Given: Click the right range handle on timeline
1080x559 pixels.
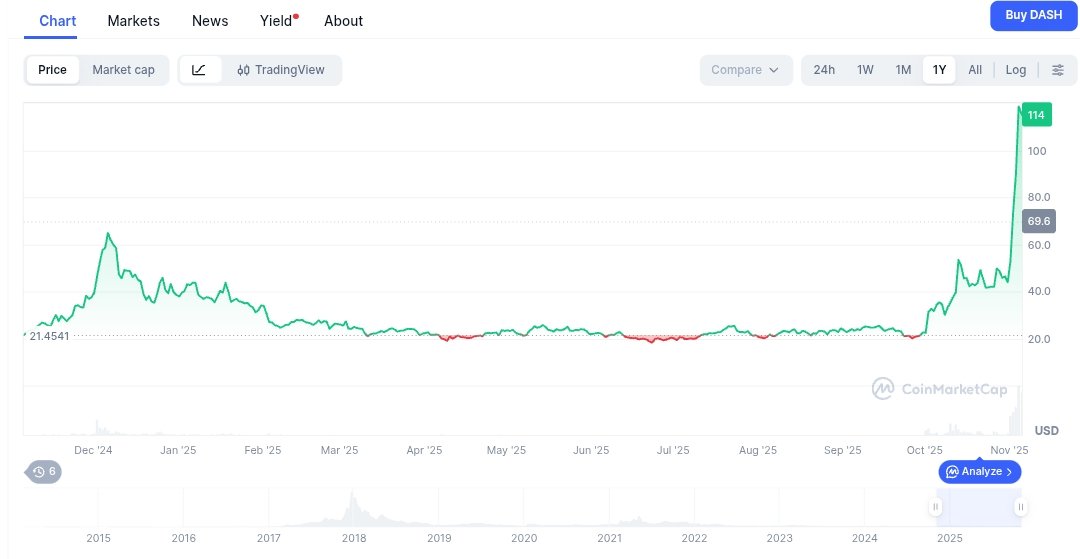Looking at the screenshot, I should point(1020,507).
